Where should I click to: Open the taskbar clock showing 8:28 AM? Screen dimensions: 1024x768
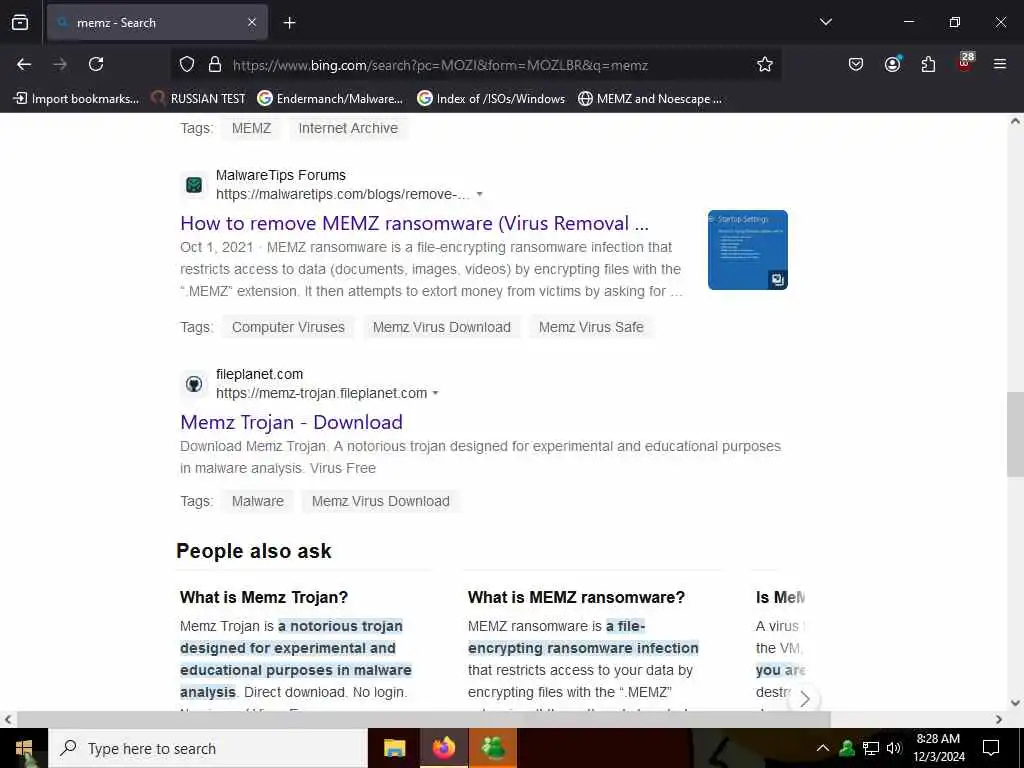coord(938,748)
